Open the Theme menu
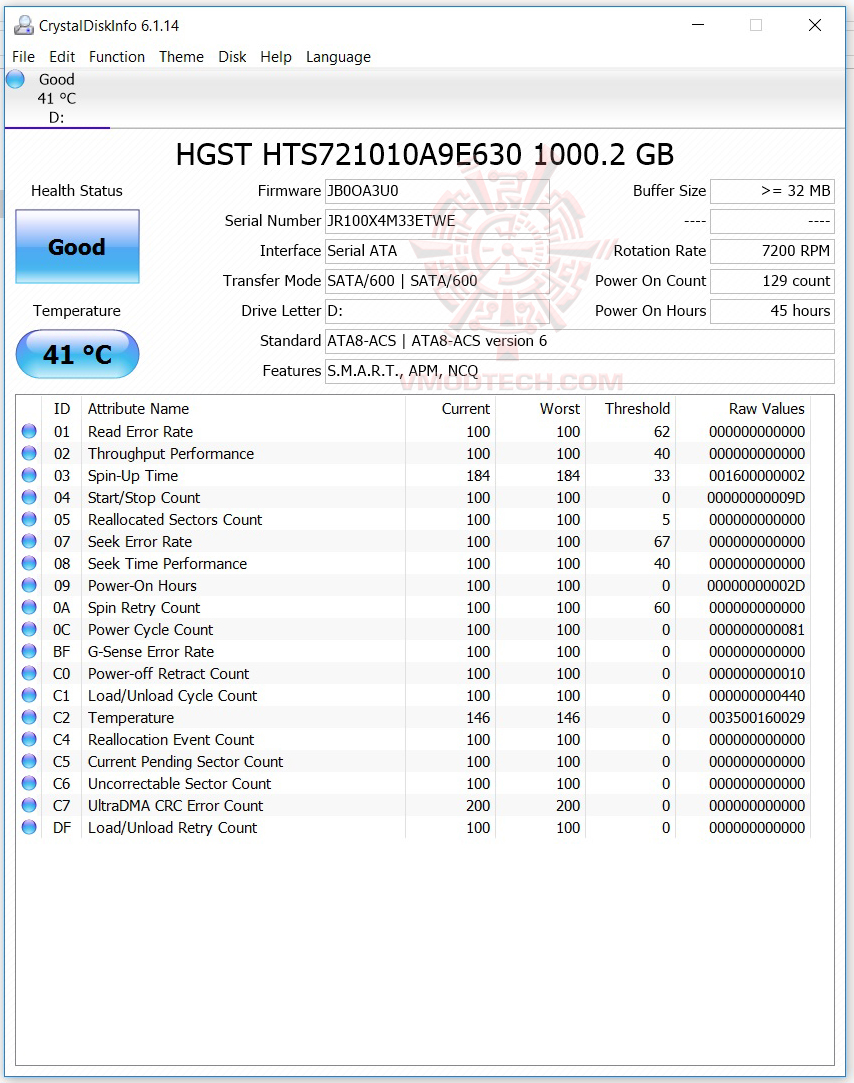The height and width of the screenshot is (1083, 854). point(181,57)
